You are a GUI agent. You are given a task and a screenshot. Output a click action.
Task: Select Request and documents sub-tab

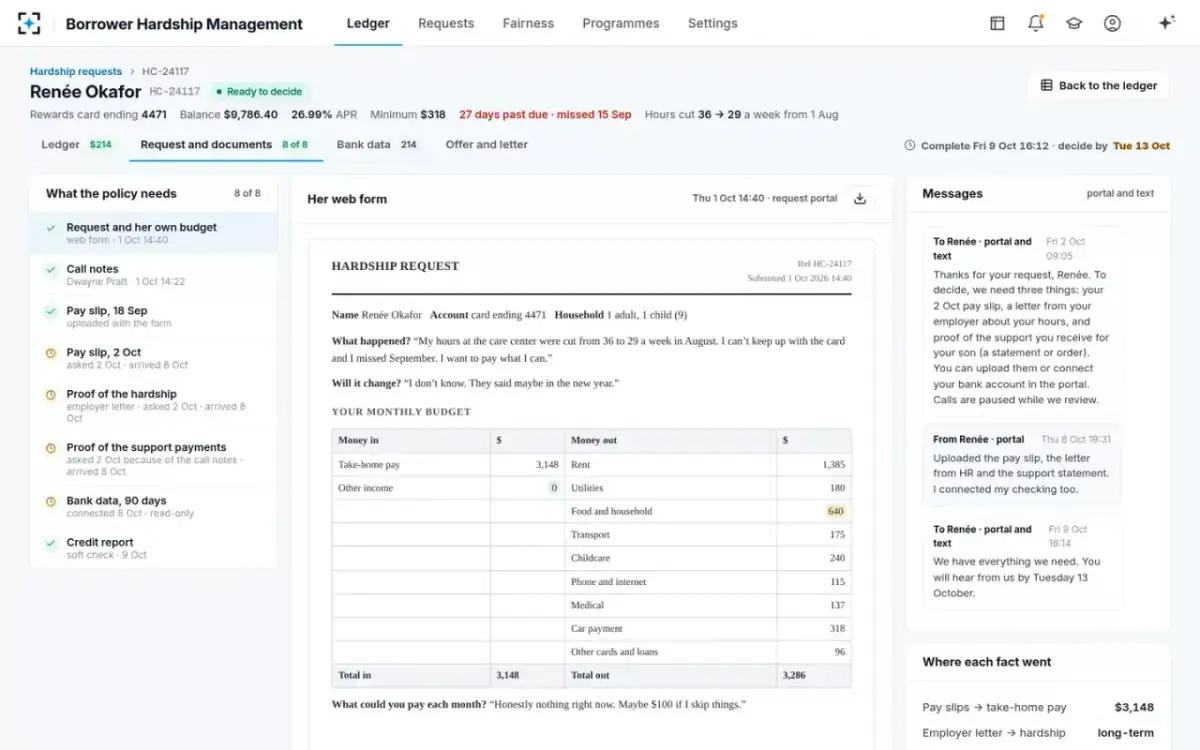pyautogui.click(x=224, y=144)
